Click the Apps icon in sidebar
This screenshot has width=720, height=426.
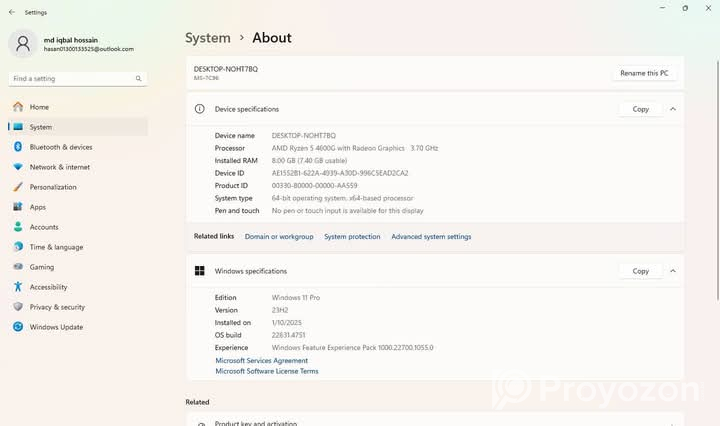tap(18, 207)
